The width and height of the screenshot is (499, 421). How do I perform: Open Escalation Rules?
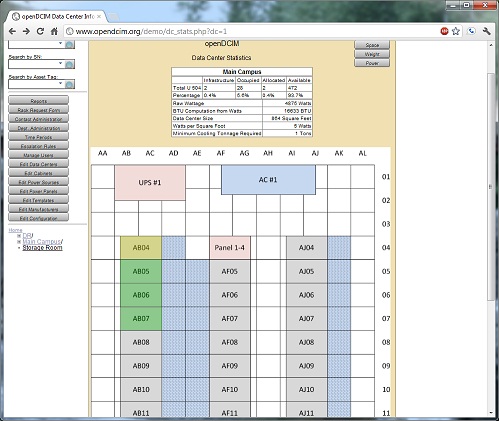point(38,146)
